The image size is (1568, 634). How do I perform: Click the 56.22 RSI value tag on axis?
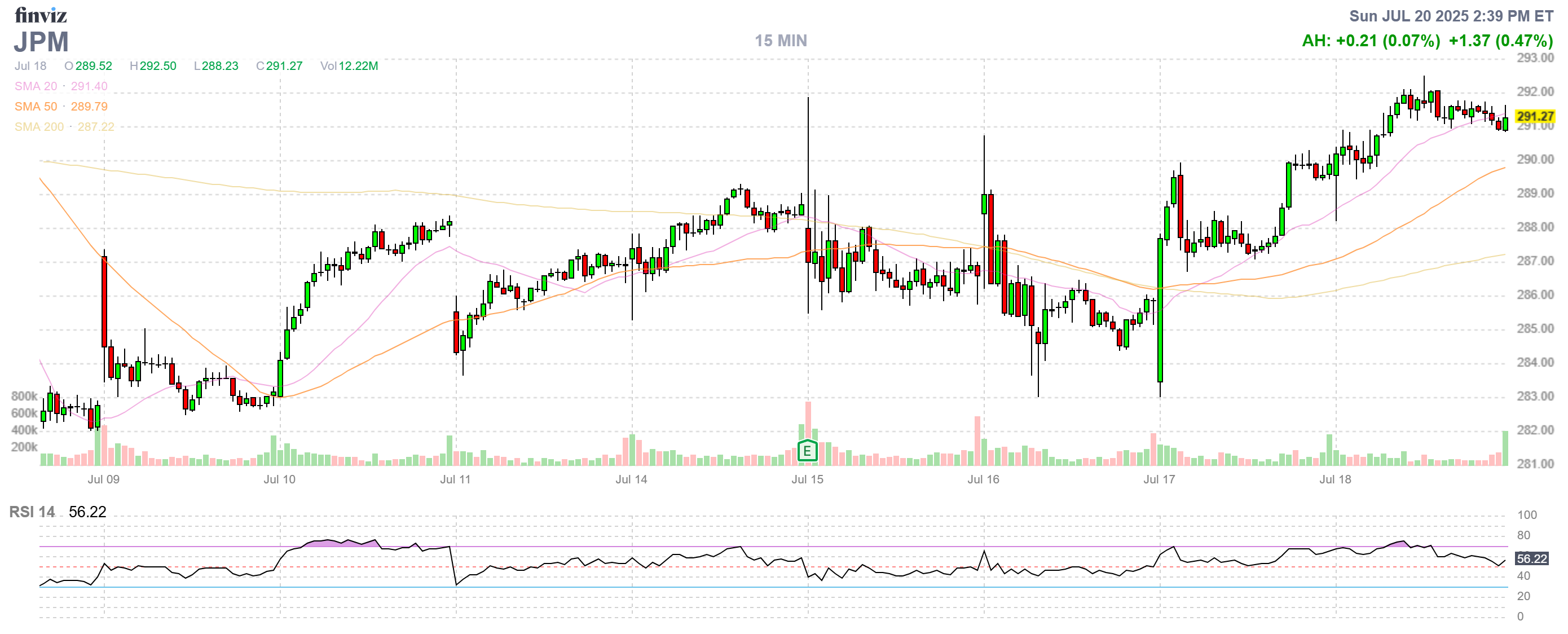point(1531,558)
